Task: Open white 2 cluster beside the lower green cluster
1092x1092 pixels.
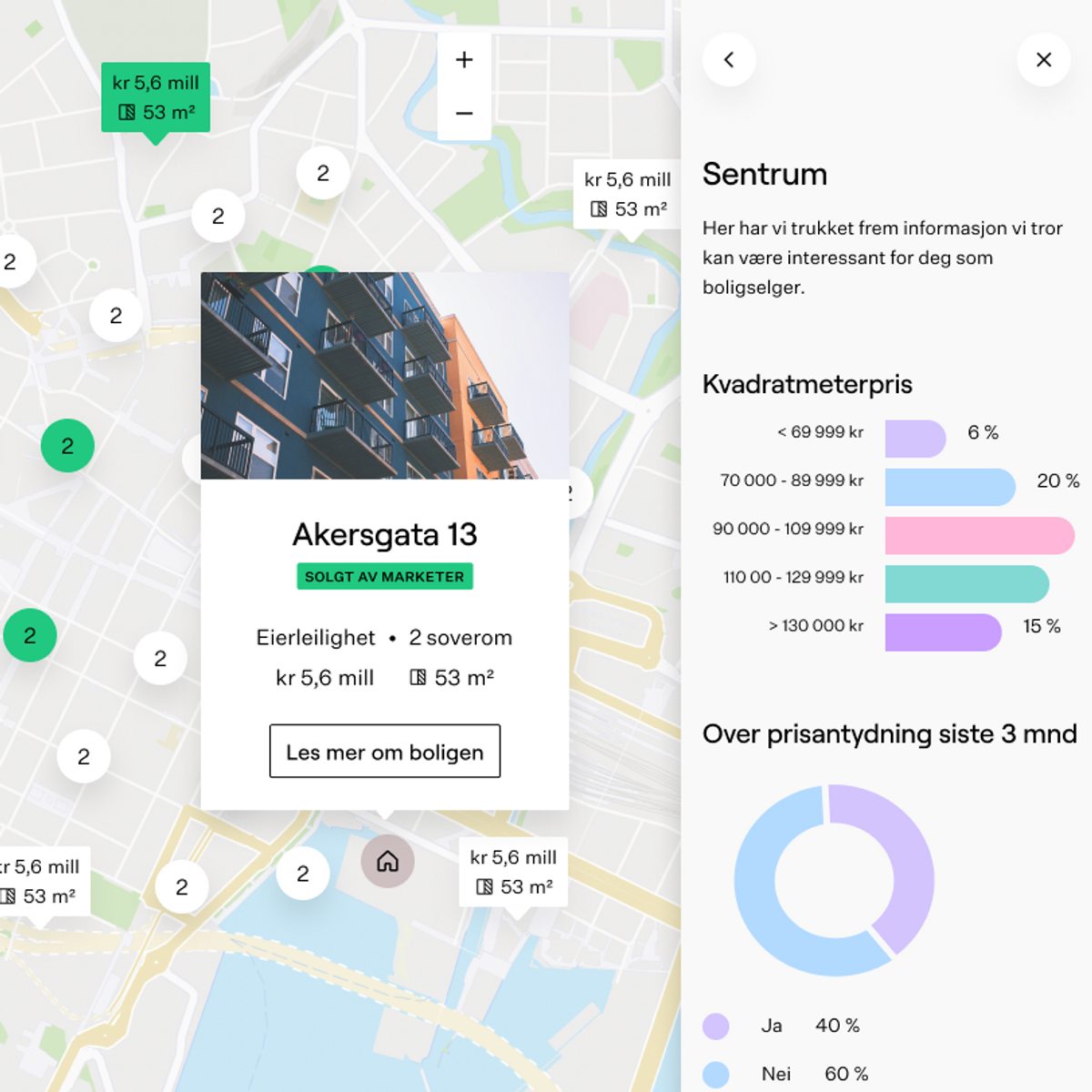Action: click(x=160, y=658)
